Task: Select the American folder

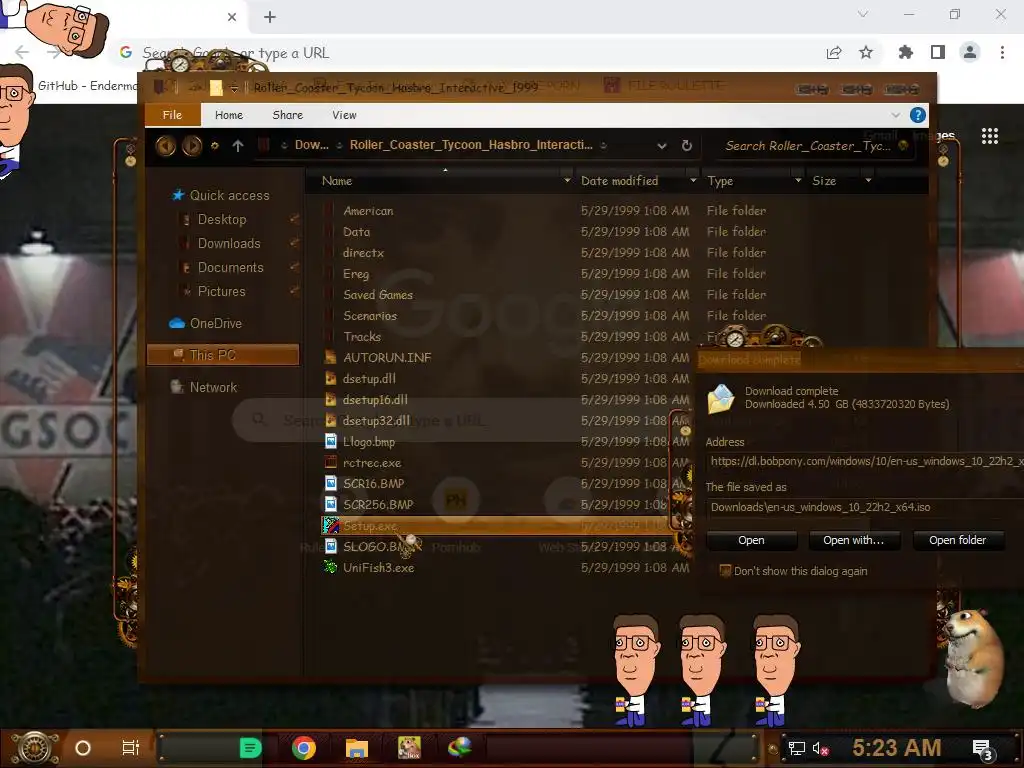Action: coord(368,211)
